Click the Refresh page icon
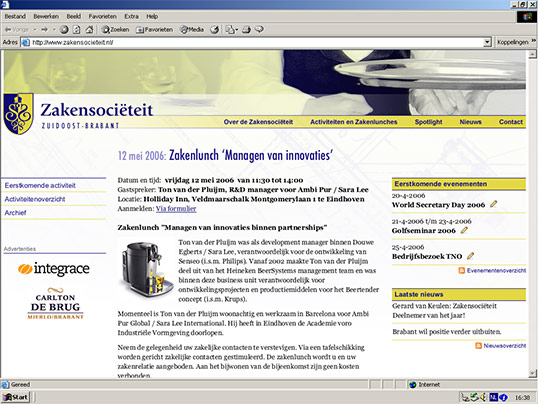Image resolution: width=538 pixels, height=404 pixels. pos(77,30)
